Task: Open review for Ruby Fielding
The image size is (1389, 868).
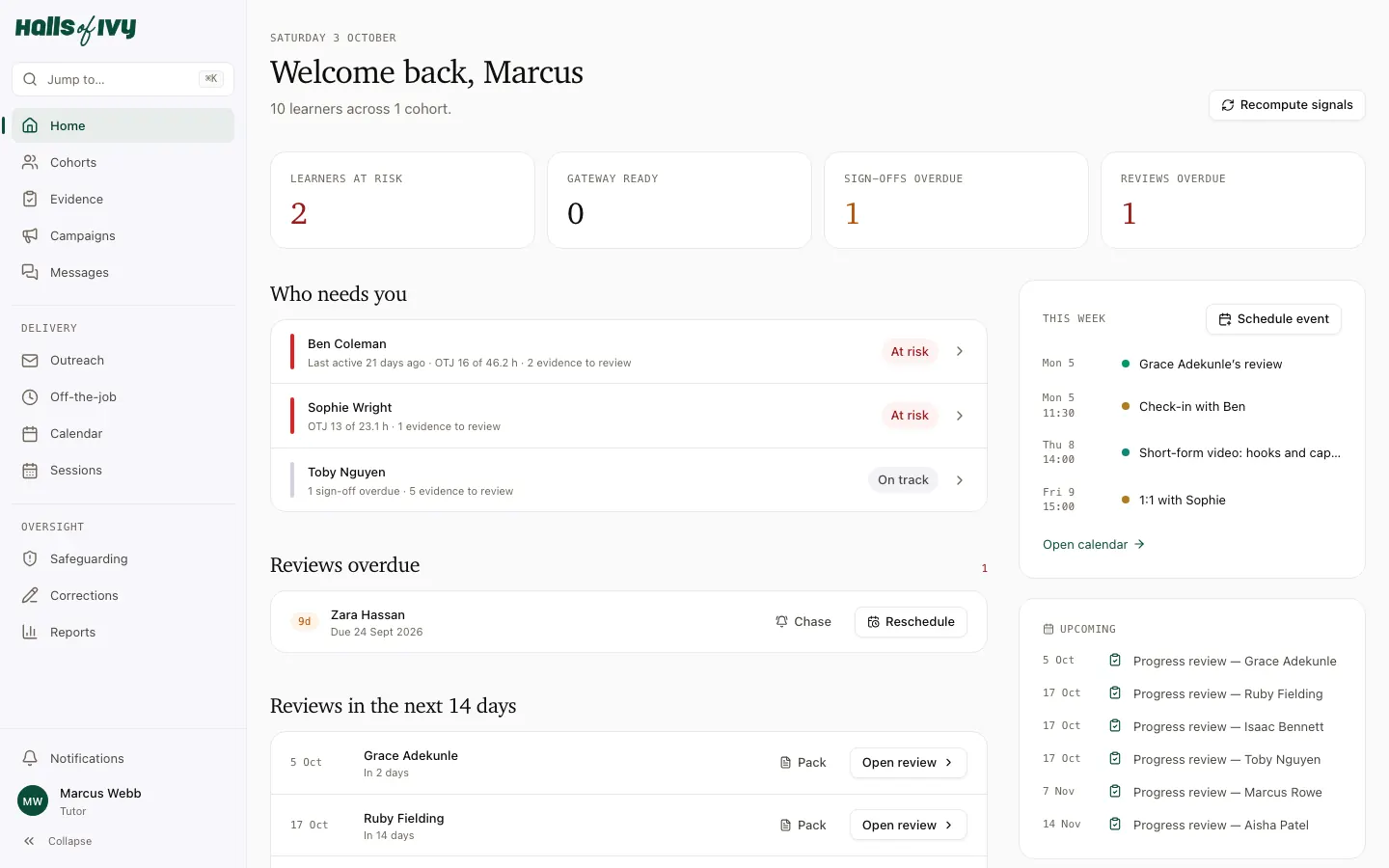Action: 908,826
